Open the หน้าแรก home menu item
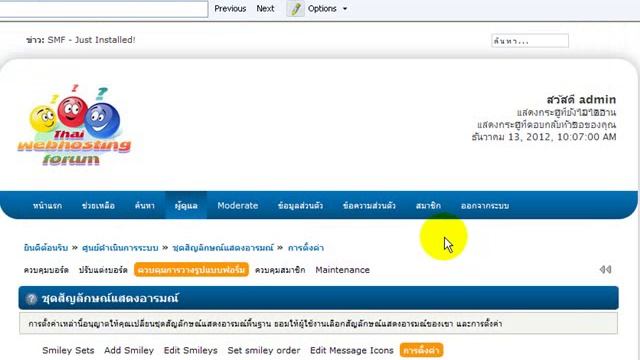Image resolution: width=640 pixels, height=360 pixels. 47,206
